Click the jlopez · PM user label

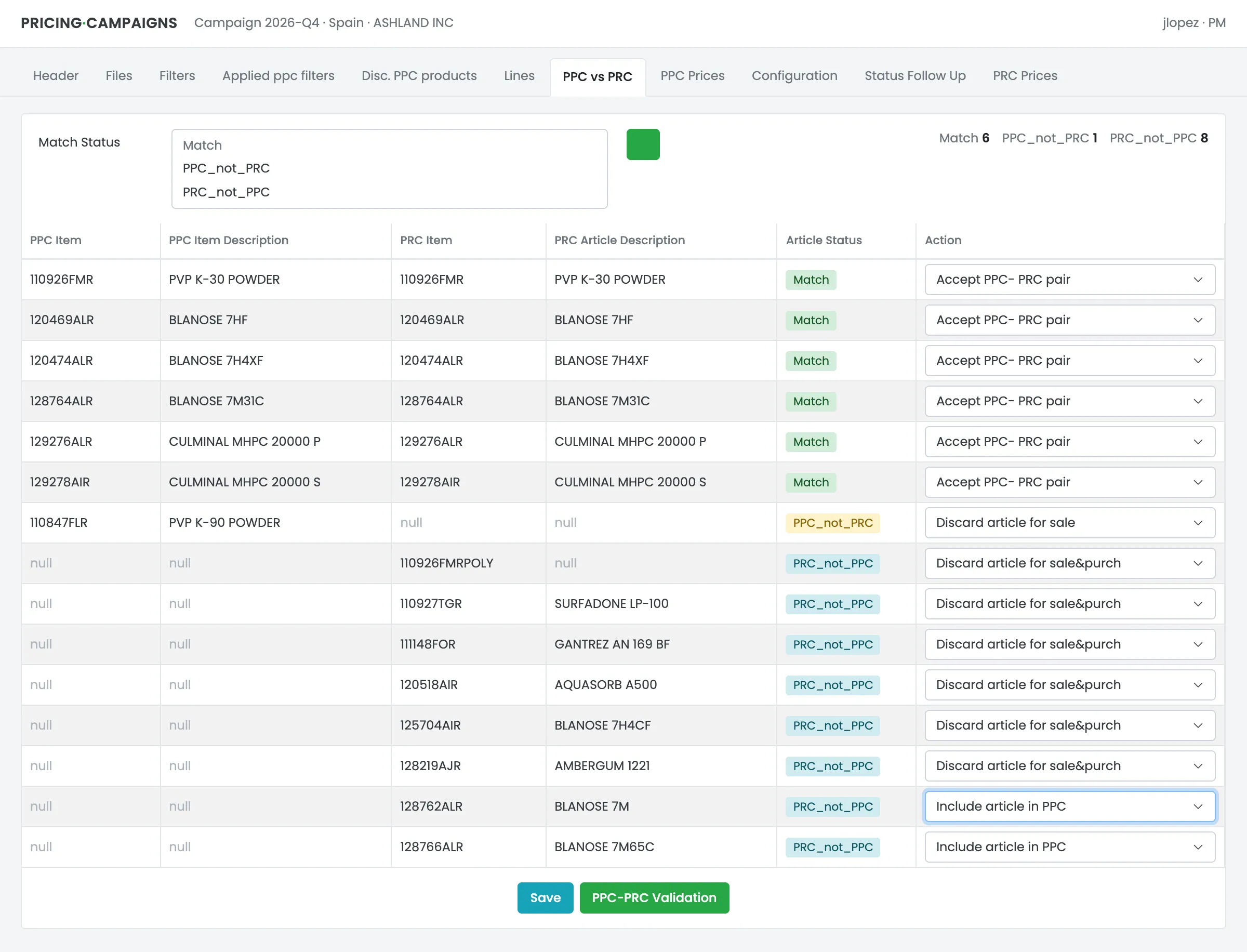(x=1194, y=23)
